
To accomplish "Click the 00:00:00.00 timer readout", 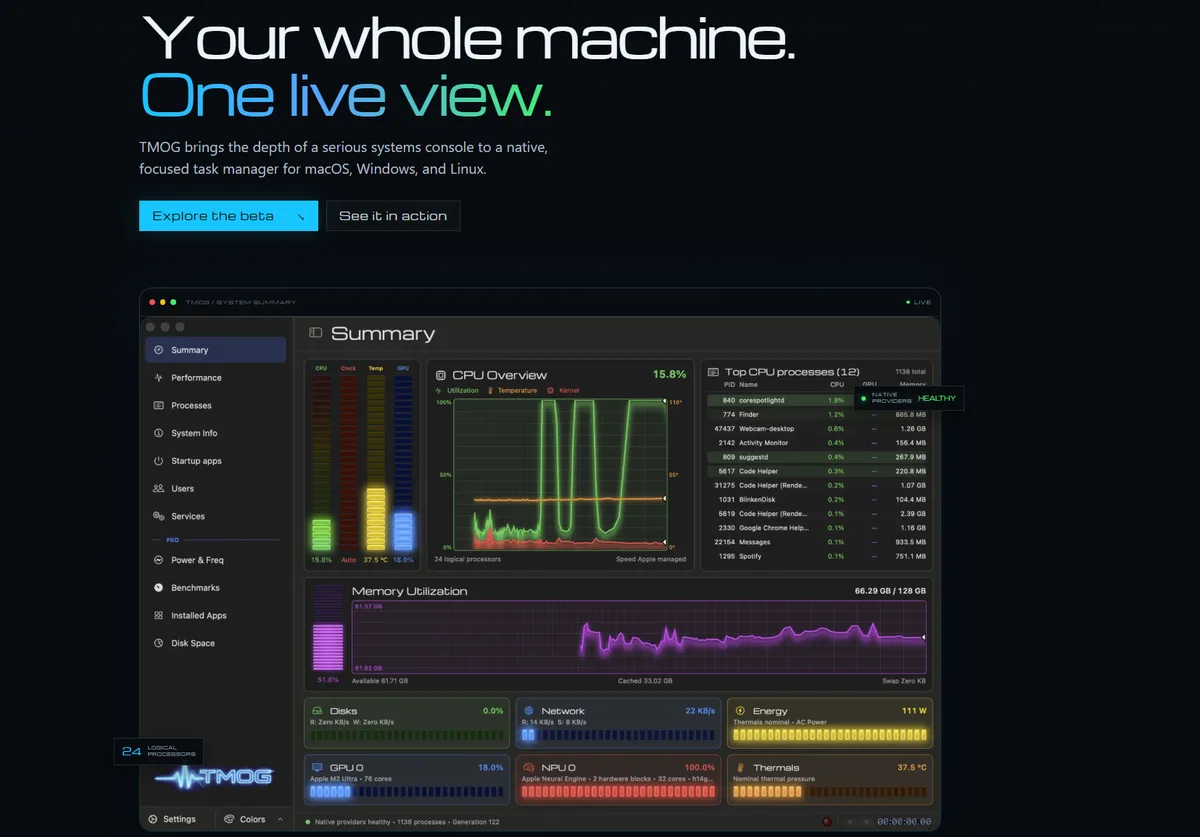I will point(905,822).
